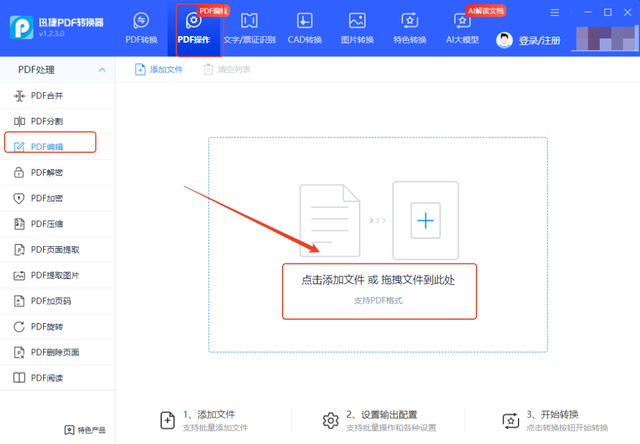
Task: Click the 支持PDF格式 text
Action: click(x=378, y=301)
